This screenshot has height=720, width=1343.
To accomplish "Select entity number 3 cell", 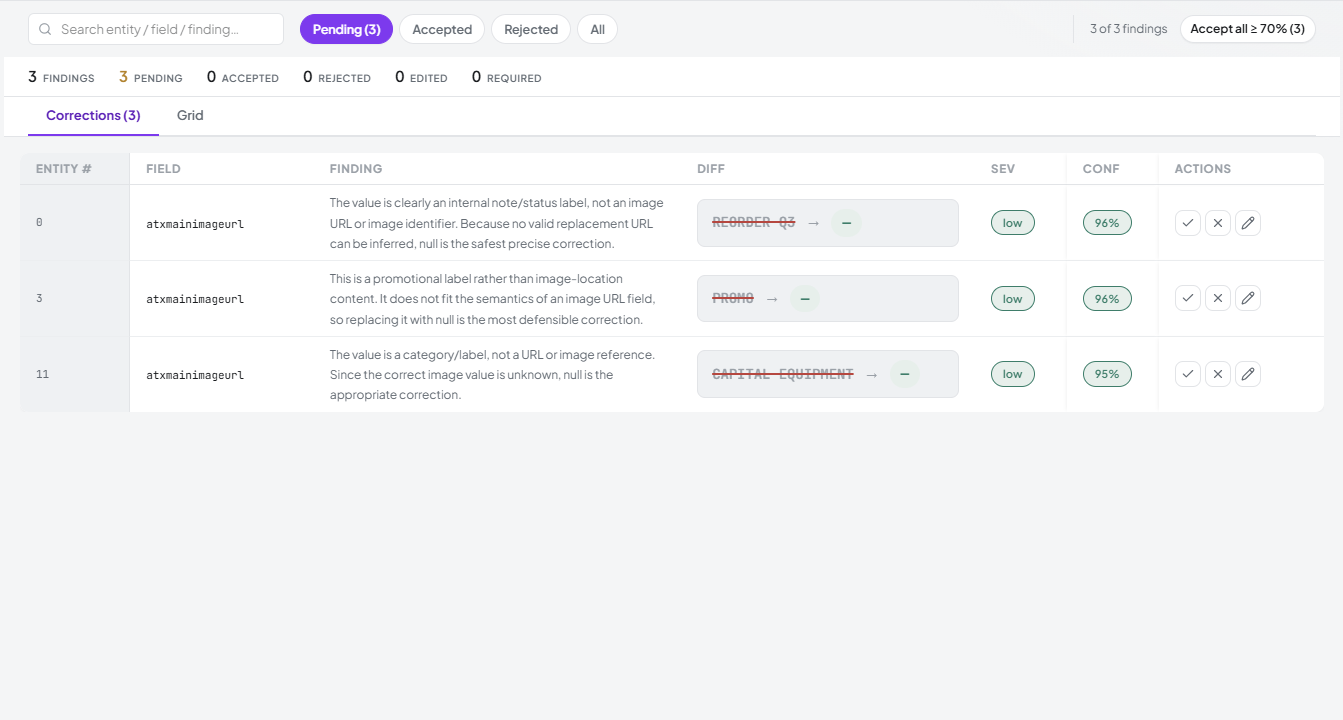I will coord(75,298).
